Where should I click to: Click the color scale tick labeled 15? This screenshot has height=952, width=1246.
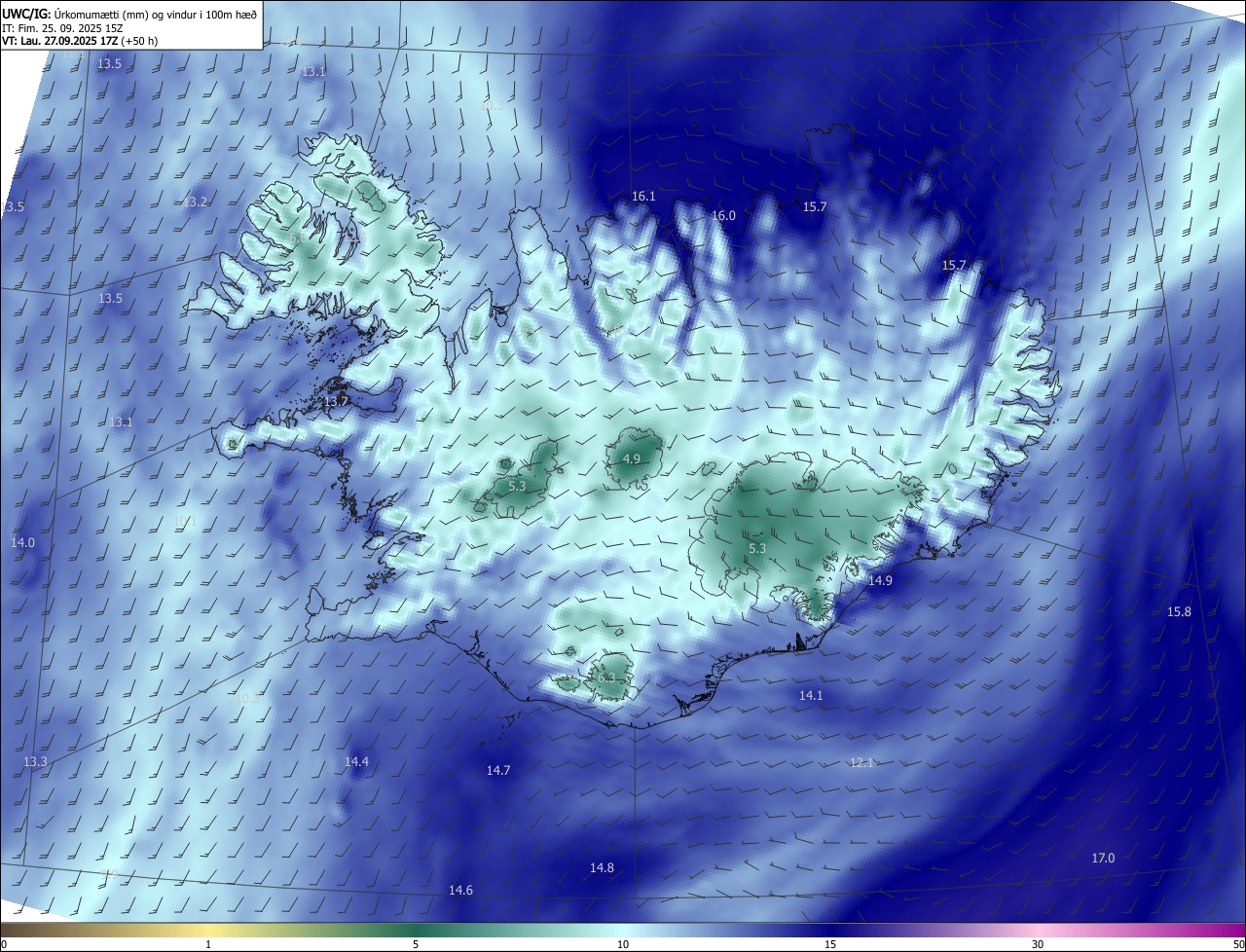coord(830,944)
